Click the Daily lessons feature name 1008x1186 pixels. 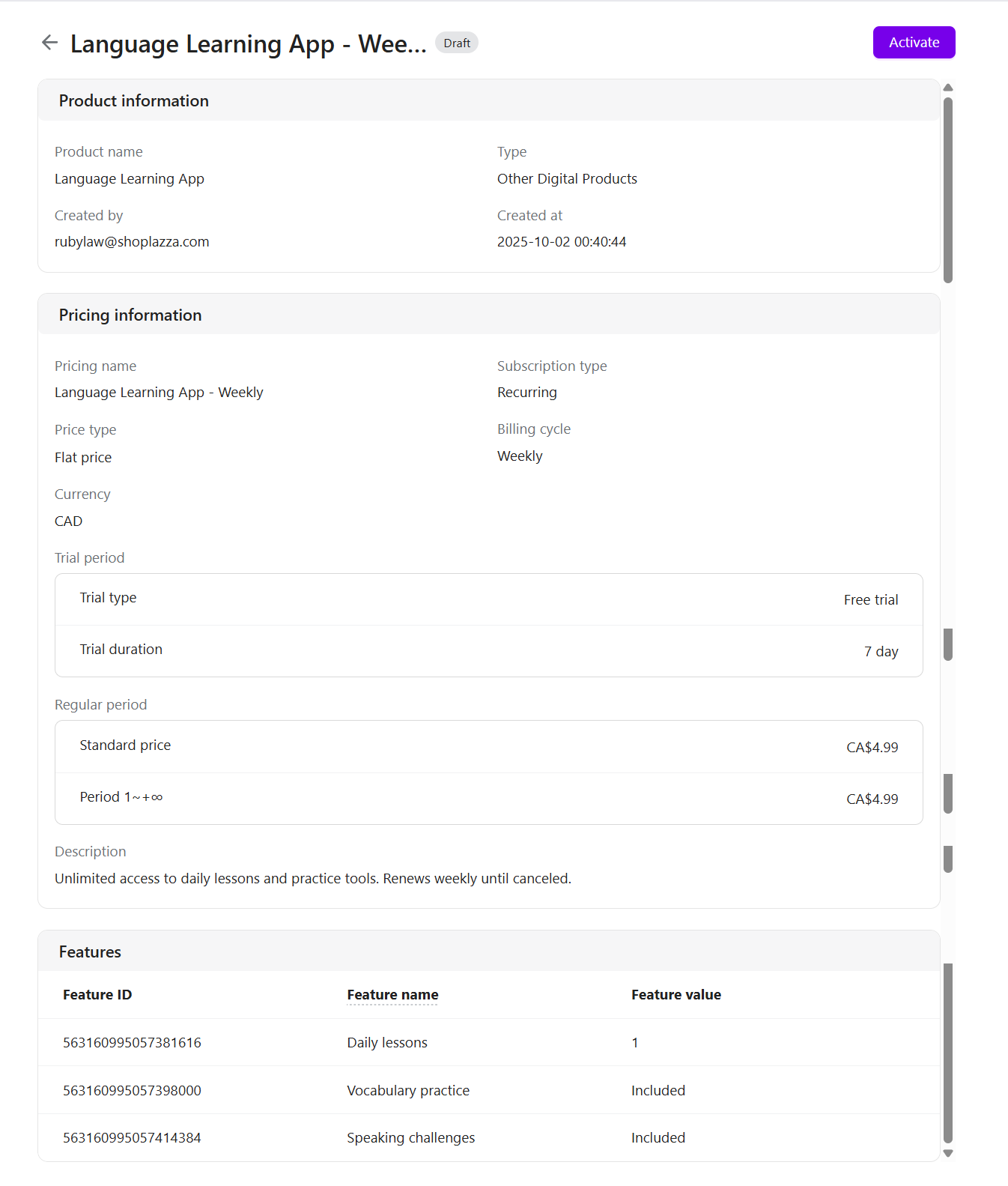(x=387, y=1043)
